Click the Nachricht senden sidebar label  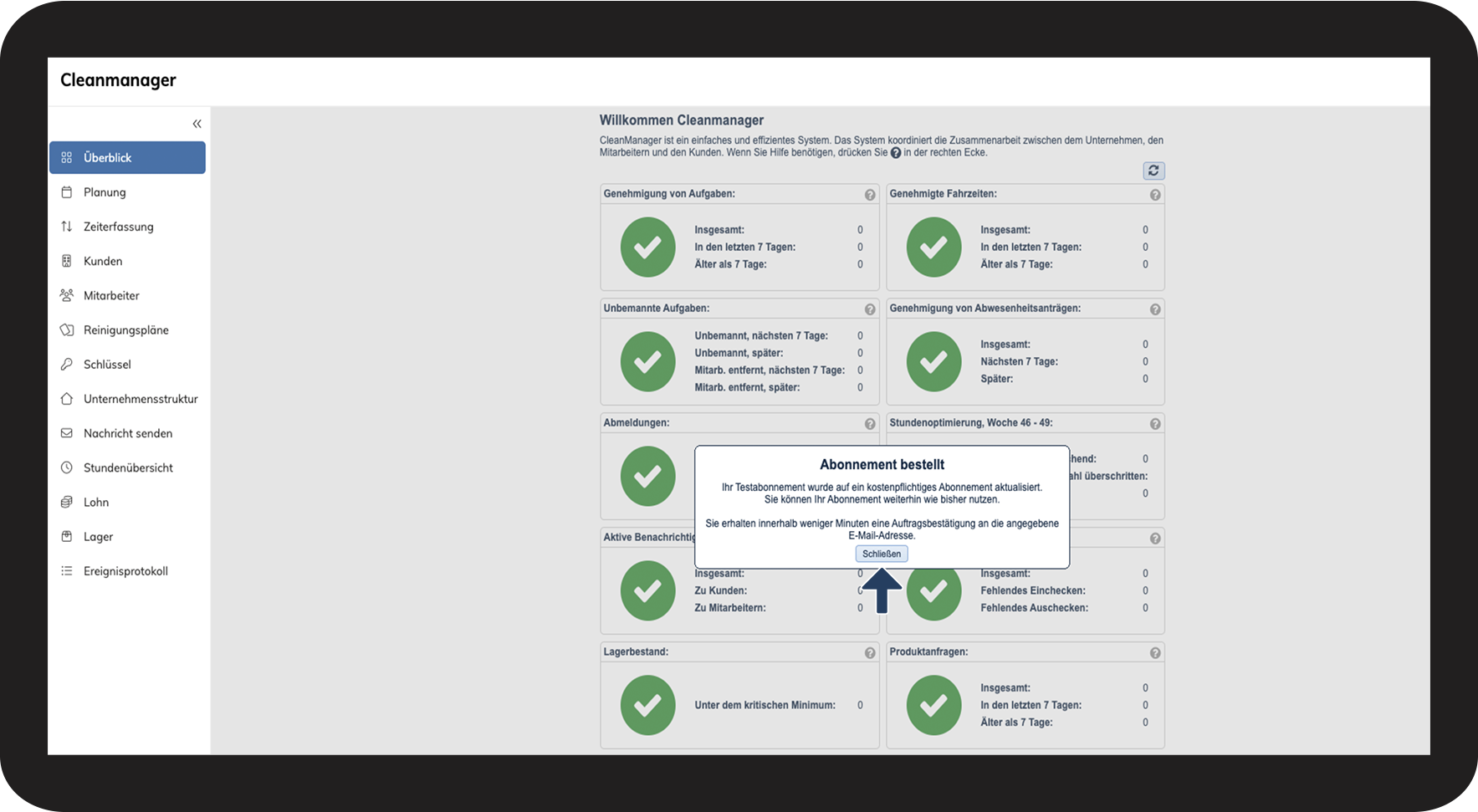tap(128, 433)
